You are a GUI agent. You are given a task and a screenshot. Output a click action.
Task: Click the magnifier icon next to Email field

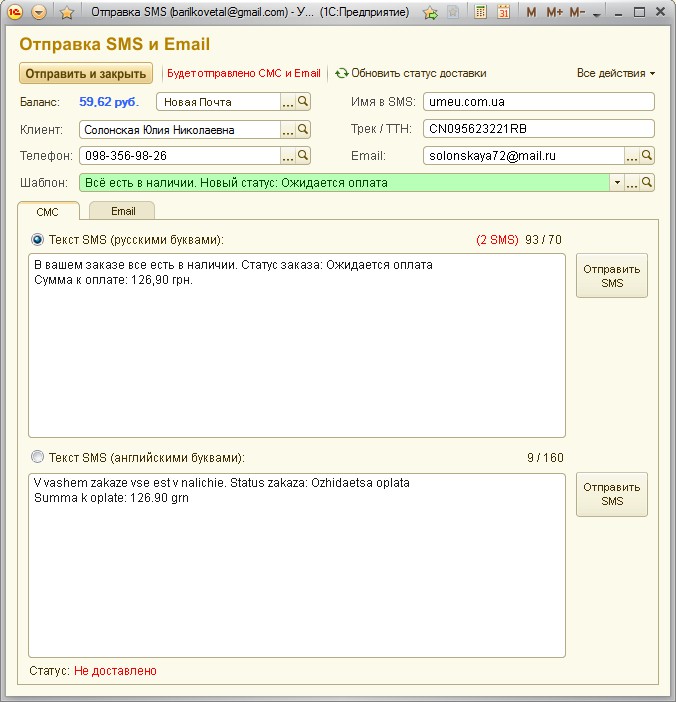647,156
